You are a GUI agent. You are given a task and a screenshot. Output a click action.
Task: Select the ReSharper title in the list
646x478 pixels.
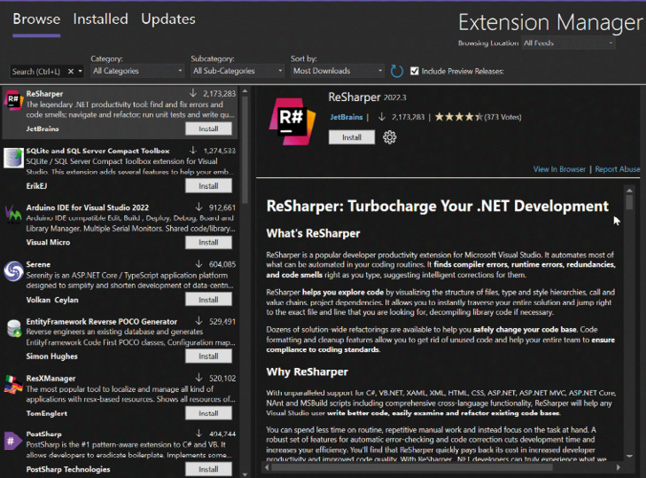[44, 94]
